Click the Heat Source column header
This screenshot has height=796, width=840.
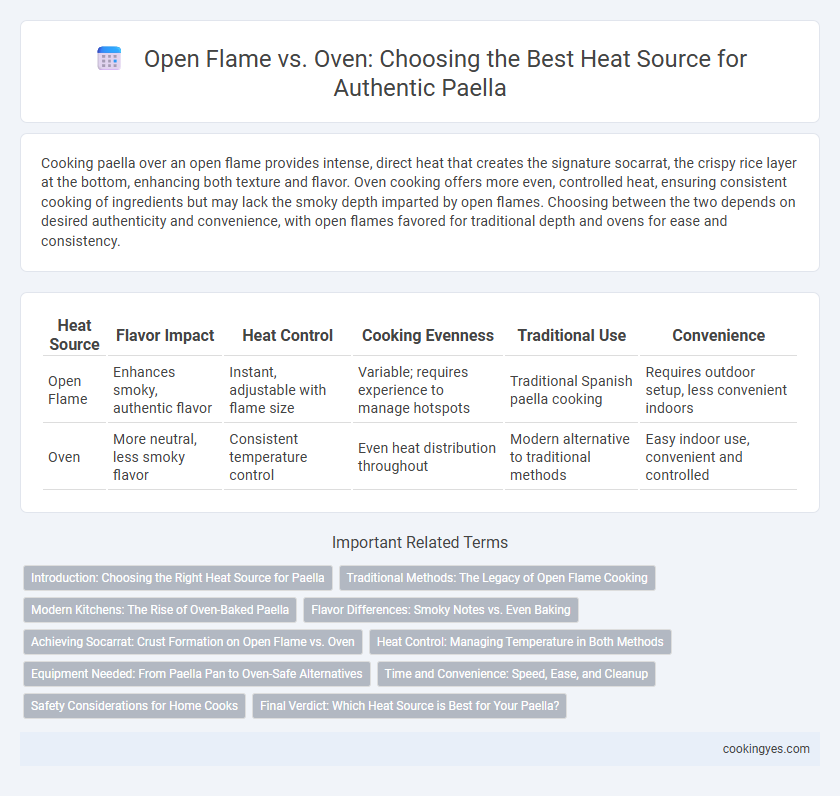(x=74, y=335)
